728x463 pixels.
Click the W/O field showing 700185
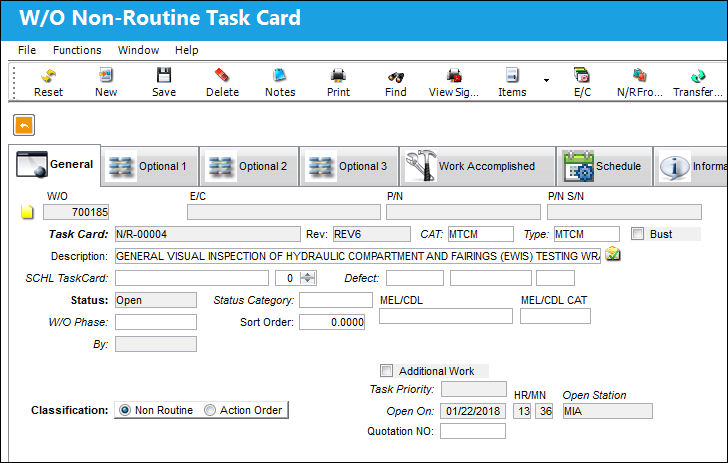76,212
